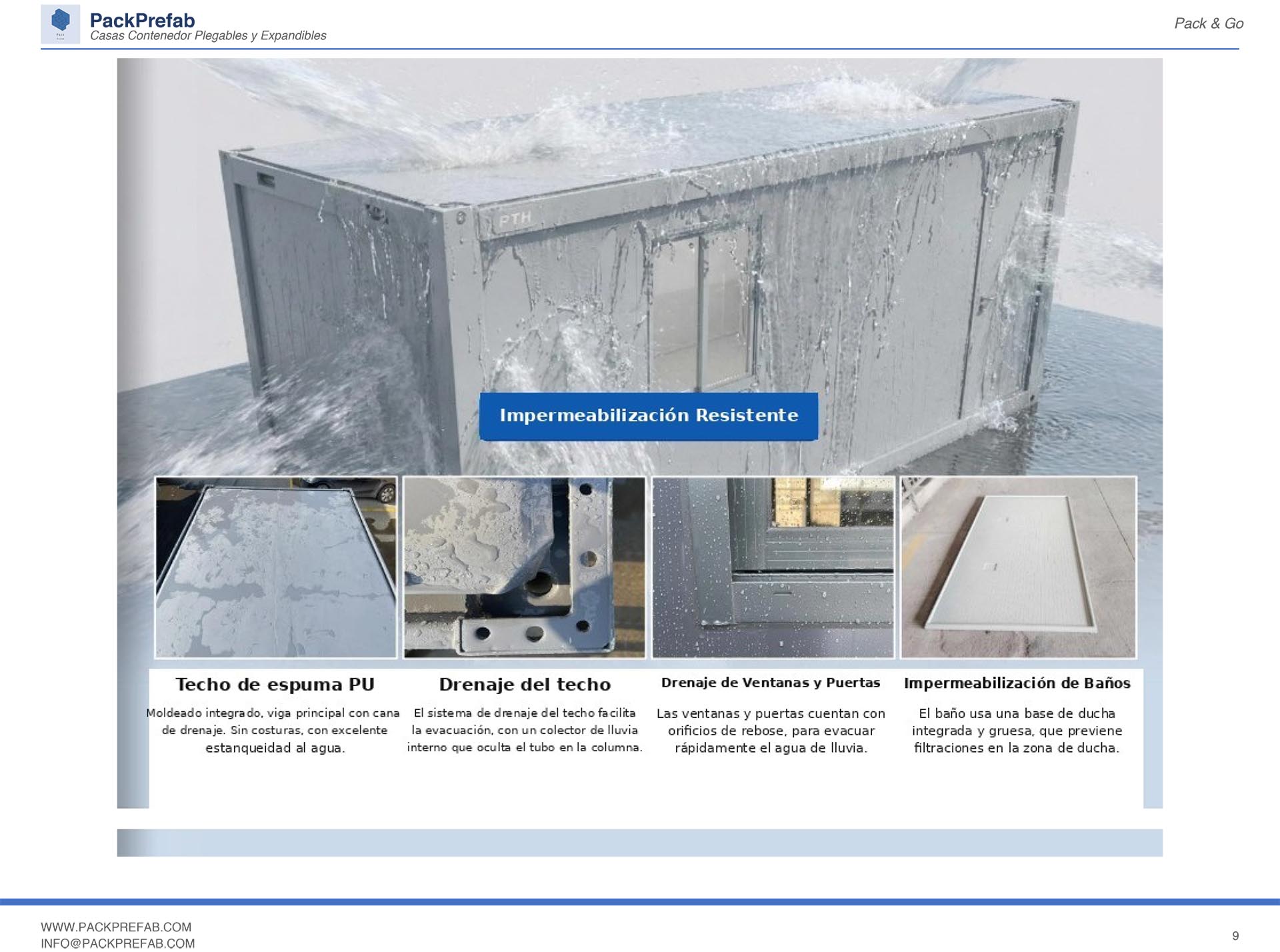Image resolution: width=1280 pixels, height=952 pixels.
Task: Click the 'El baño usa una base de ducha' paragraph
Action: [1017, 731]
